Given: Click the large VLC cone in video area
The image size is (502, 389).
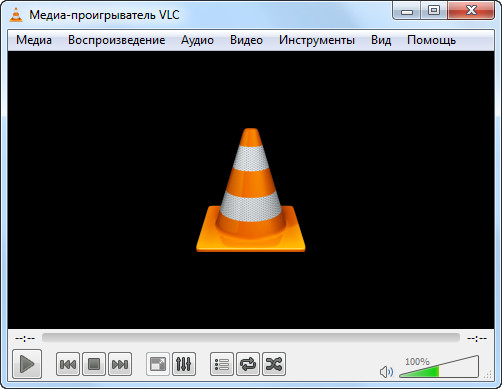Looking at the screenshot, I should (x=251, y=190).
